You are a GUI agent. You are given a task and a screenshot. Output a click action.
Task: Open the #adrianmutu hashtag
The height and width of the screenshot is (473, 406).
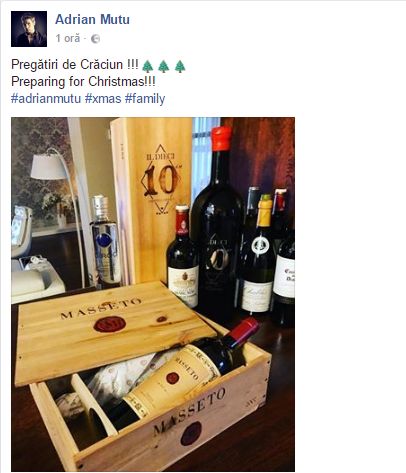[46, 99]
